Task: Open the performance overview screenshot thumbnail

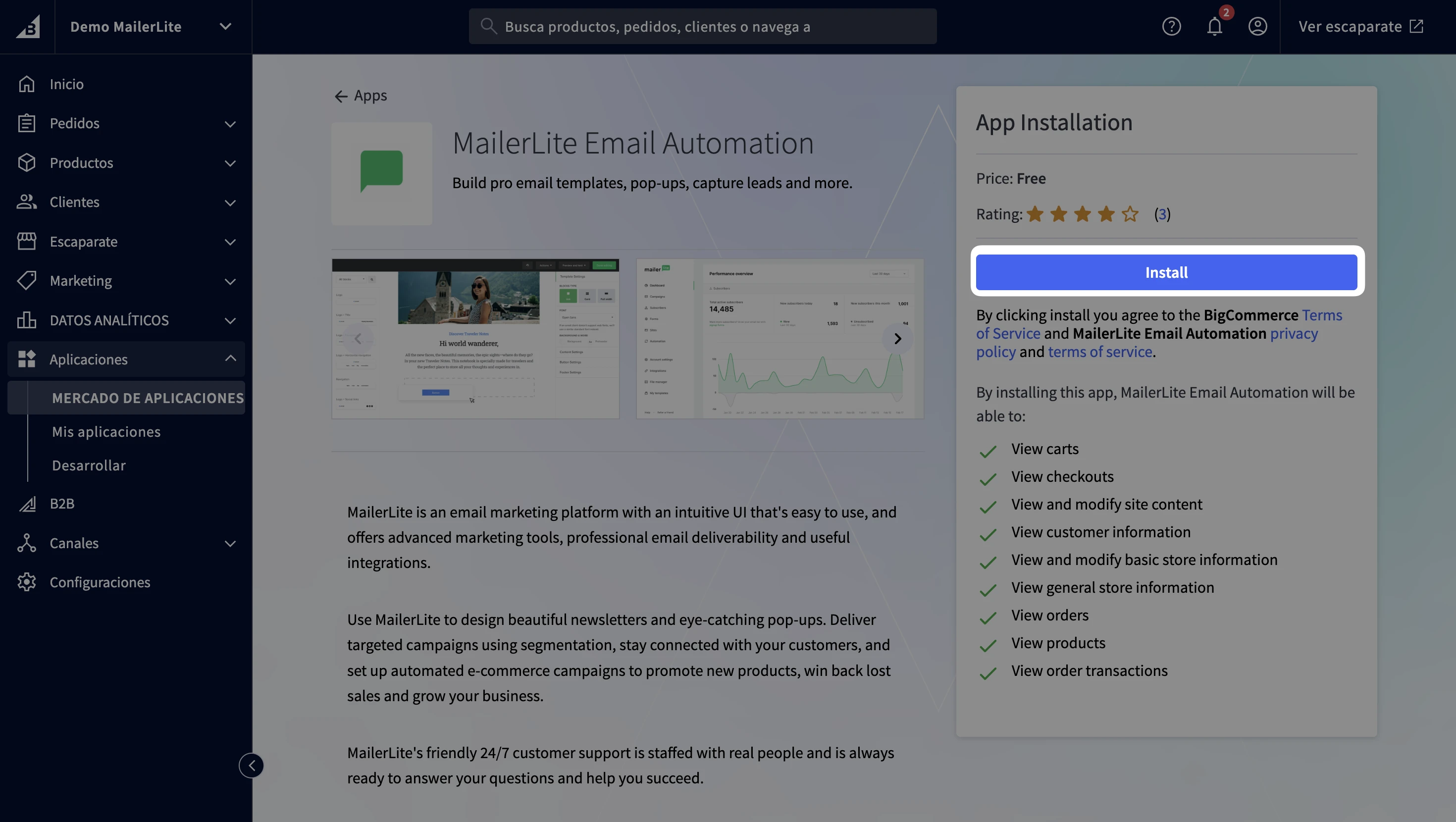Action: pyautogui.click(x=780, y=339)
